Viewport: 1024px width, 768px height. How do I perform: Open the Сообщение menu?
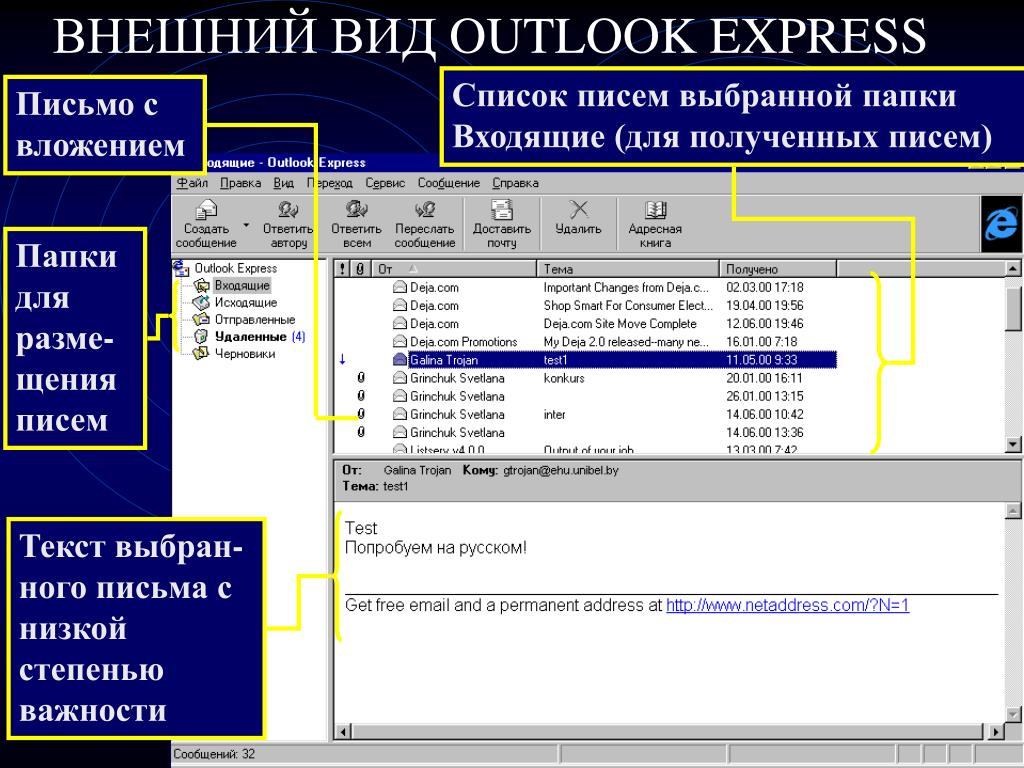click(449, 184)
